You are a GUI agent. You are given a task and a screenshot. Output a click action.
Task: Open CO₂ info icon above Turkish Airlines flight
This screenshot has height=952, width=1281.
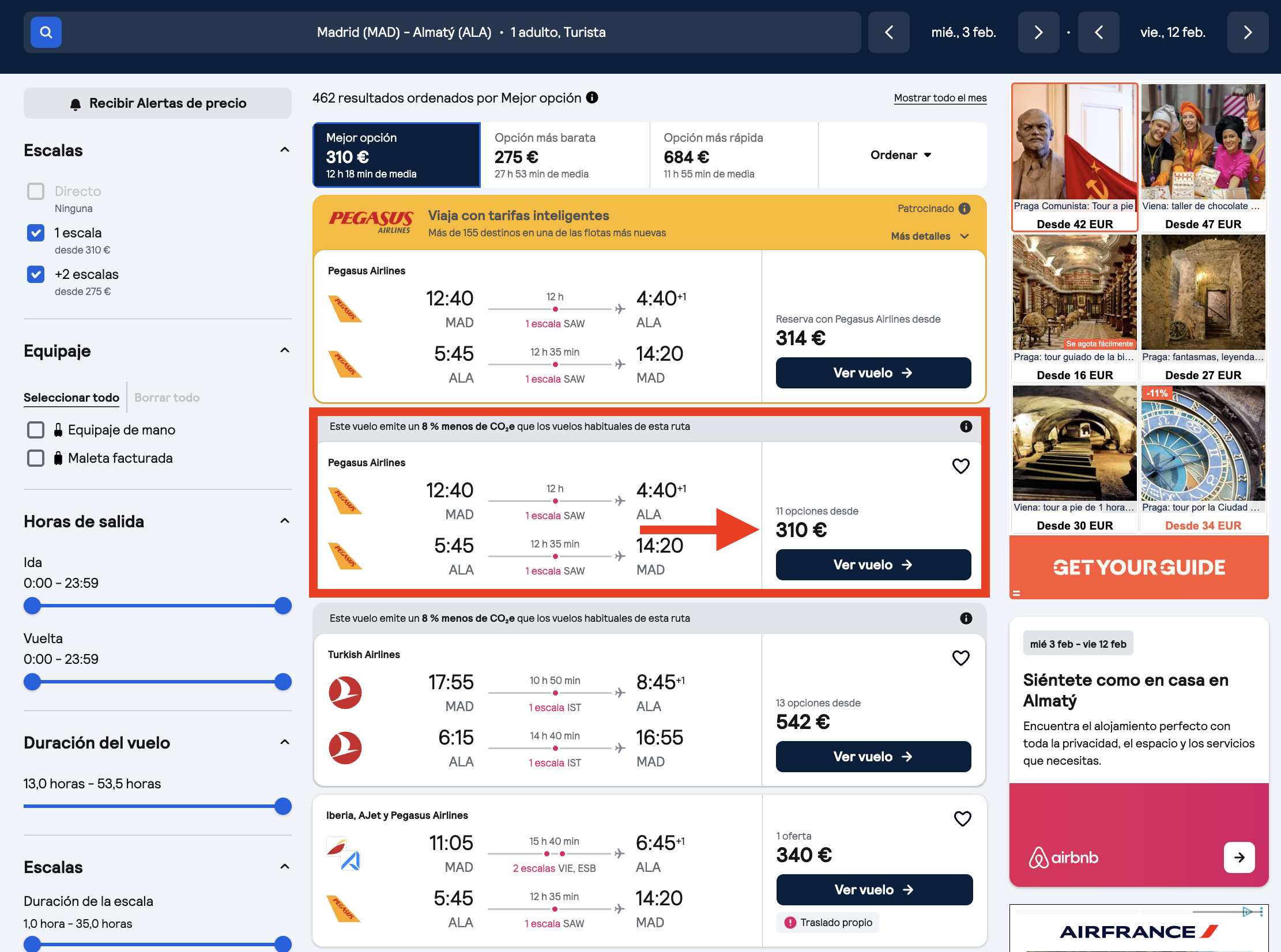[x=966, y=618]
